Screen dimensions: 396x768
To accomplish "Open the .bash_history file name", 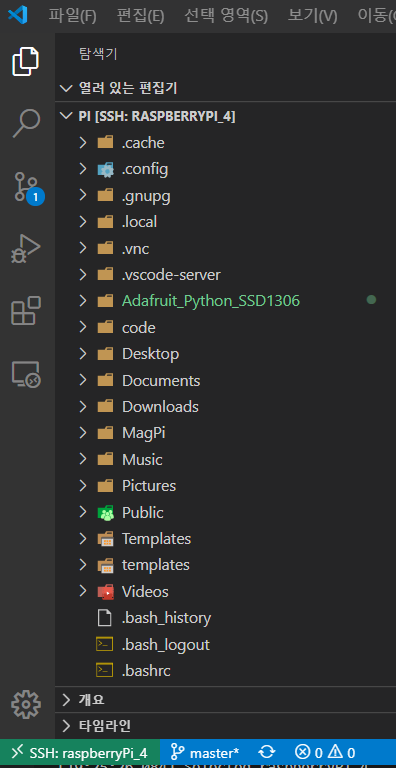I will click(x=166, y=618).
